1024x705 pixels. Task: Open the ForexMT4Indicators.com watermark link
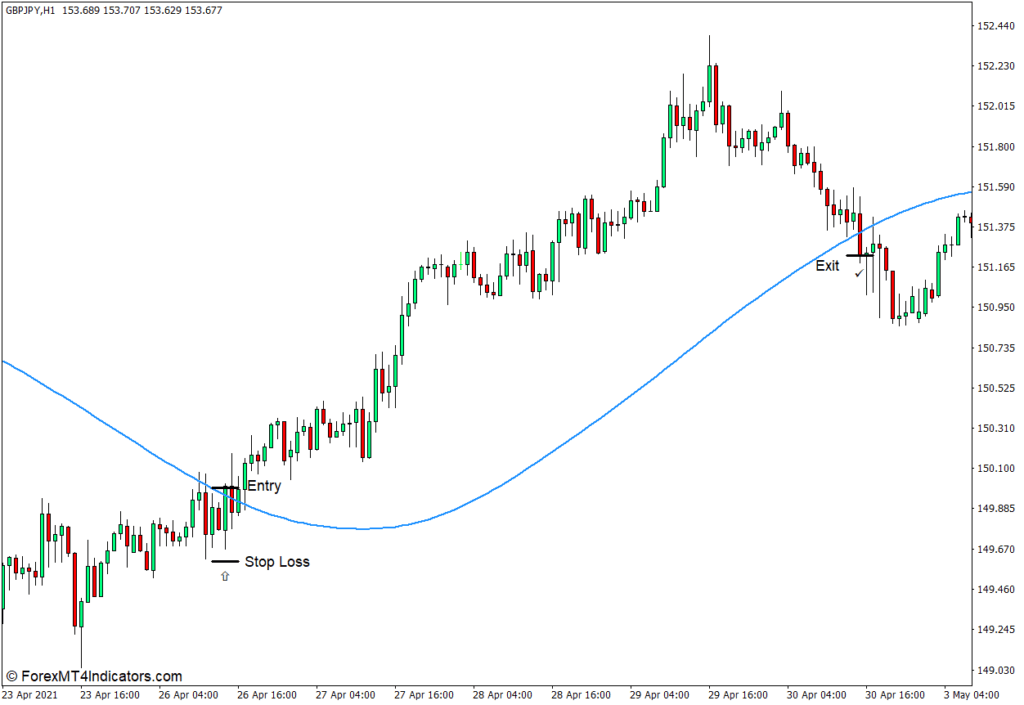[x=93, y=677]
